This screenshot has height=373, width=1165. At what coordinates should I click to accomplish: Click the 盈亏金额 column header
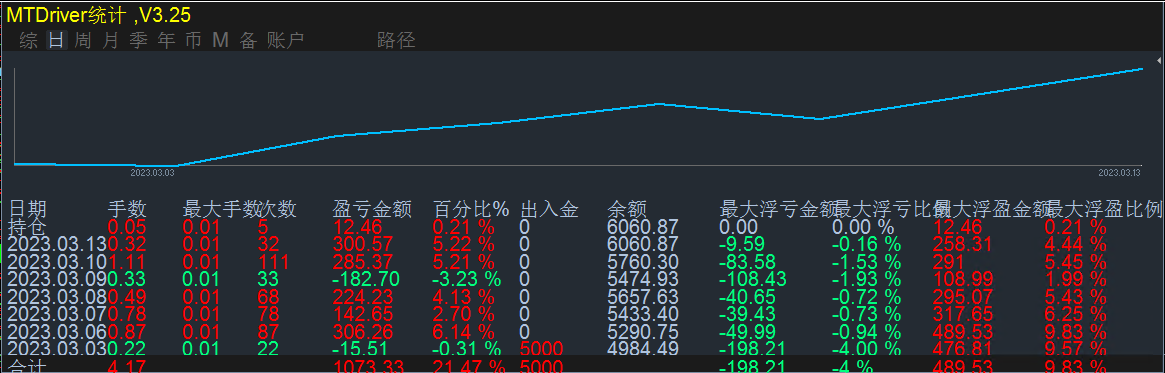tap(372, 210)
